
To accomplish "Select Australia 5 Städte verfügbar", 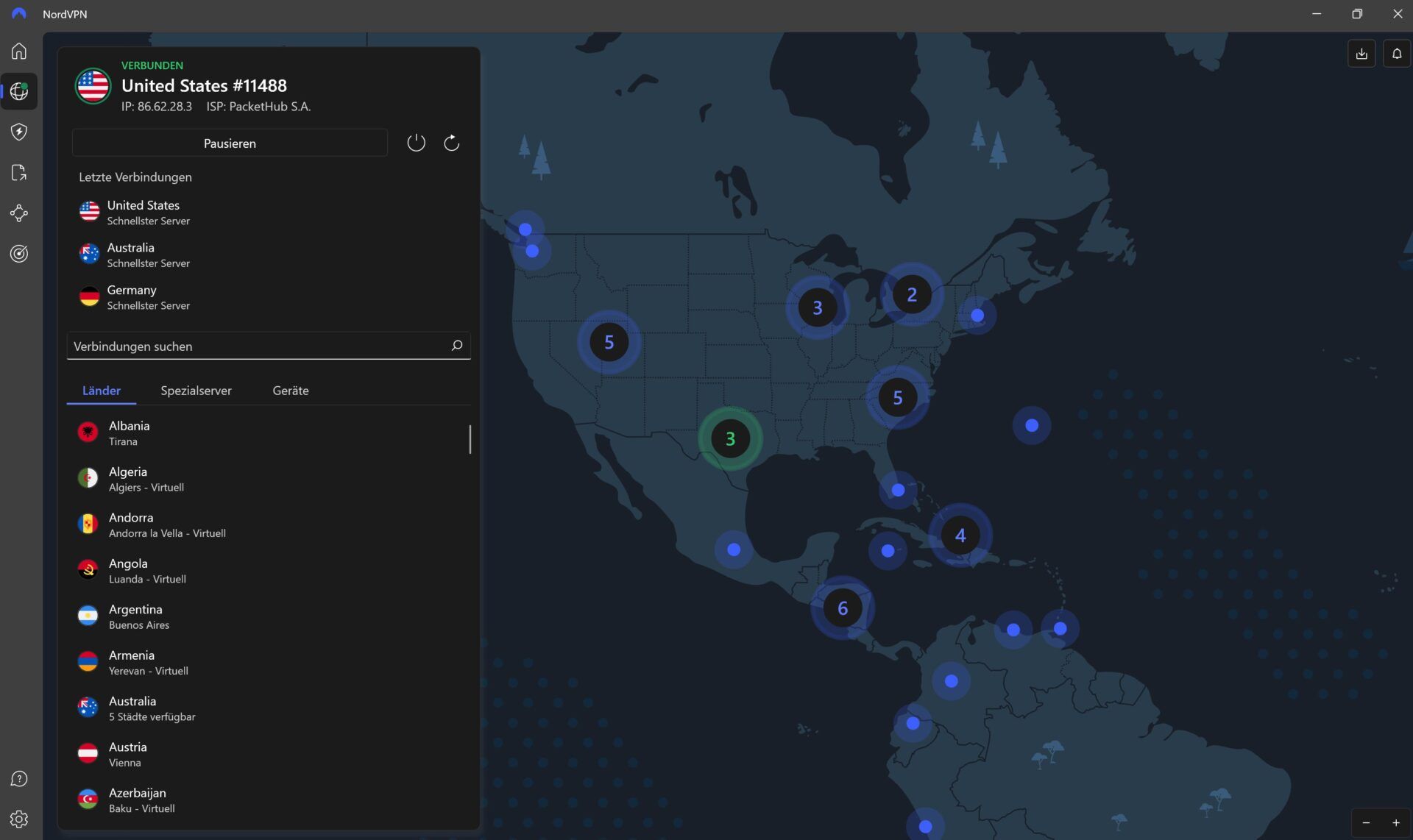I will tap(267, 708).
